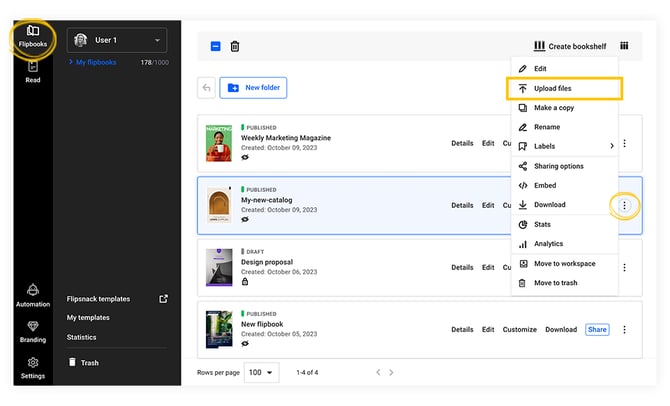The height and width of the screenshot is (406, 670).
Task: Select Make a copy menu entry
Action: click(x=564, y=108)
